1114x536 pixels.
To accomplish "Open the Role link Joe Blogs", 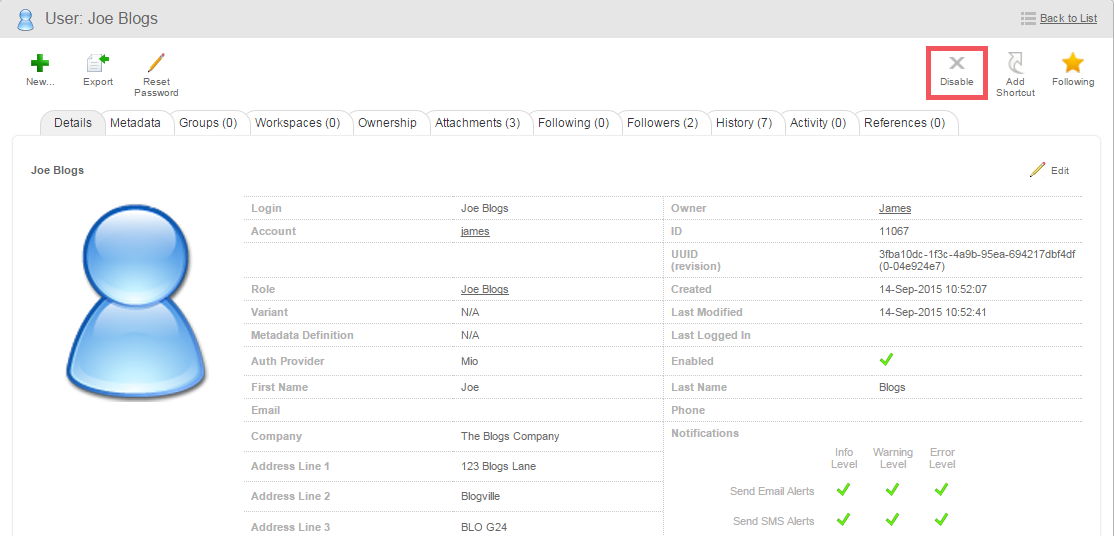I will pos(484,290).
